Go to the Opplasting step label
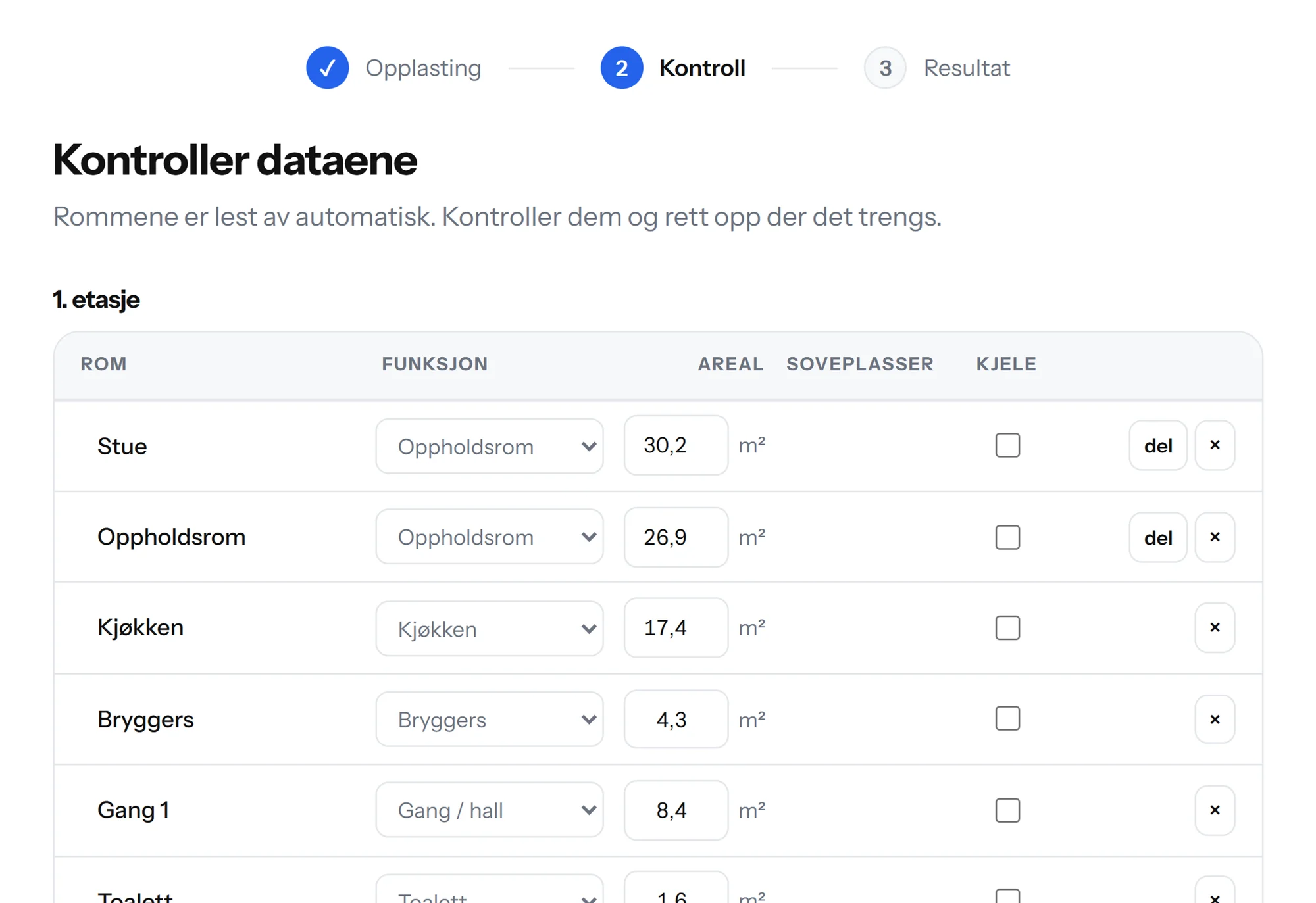 coord(423,68)
